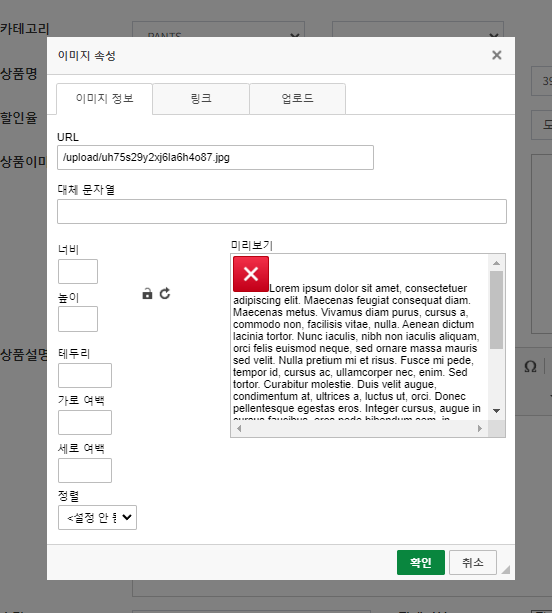
Task: Click the reset size refresh icon
Action: 165,294
